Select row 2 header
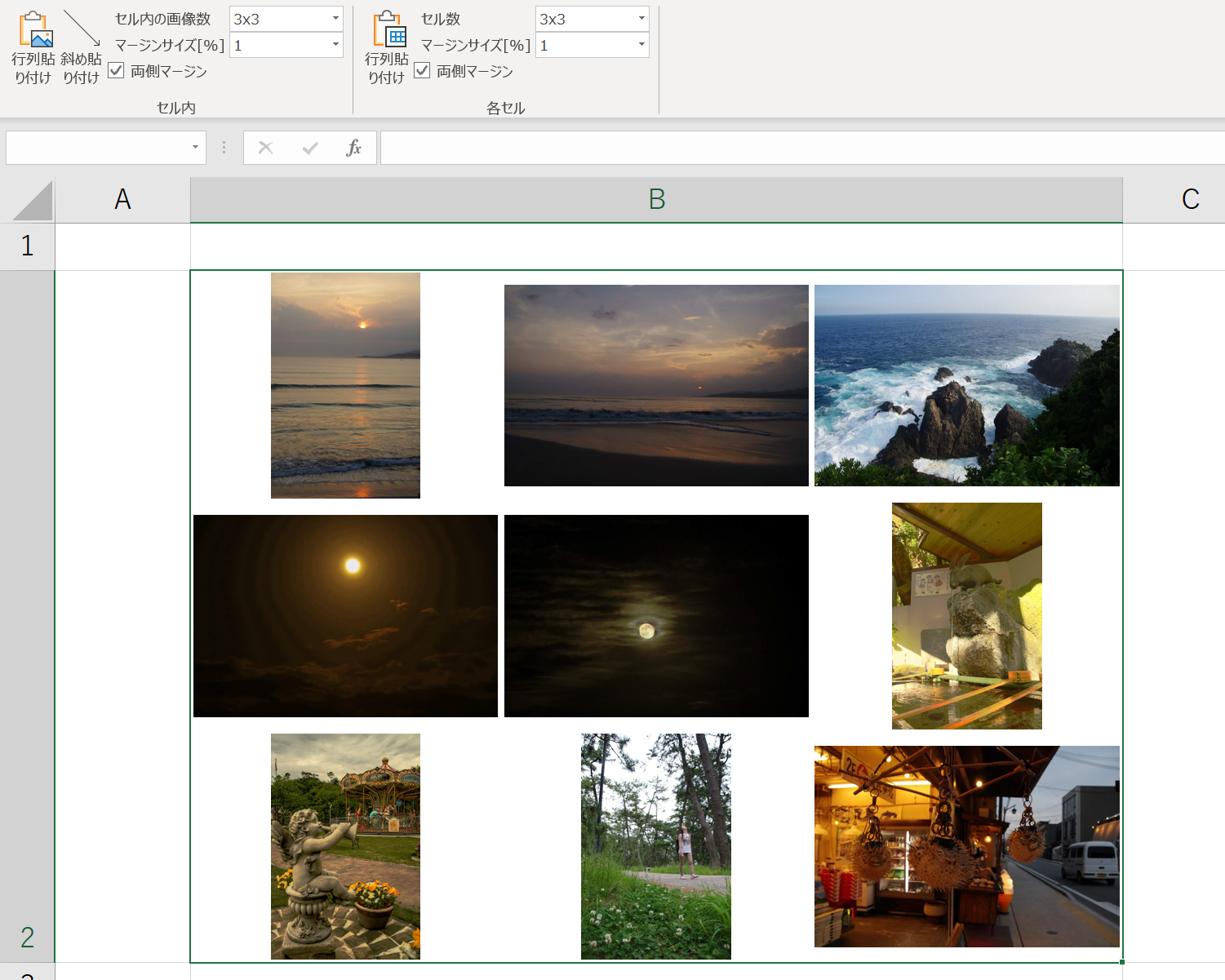Viewport: 1225px width, 980px height. (x=27, y=616)
